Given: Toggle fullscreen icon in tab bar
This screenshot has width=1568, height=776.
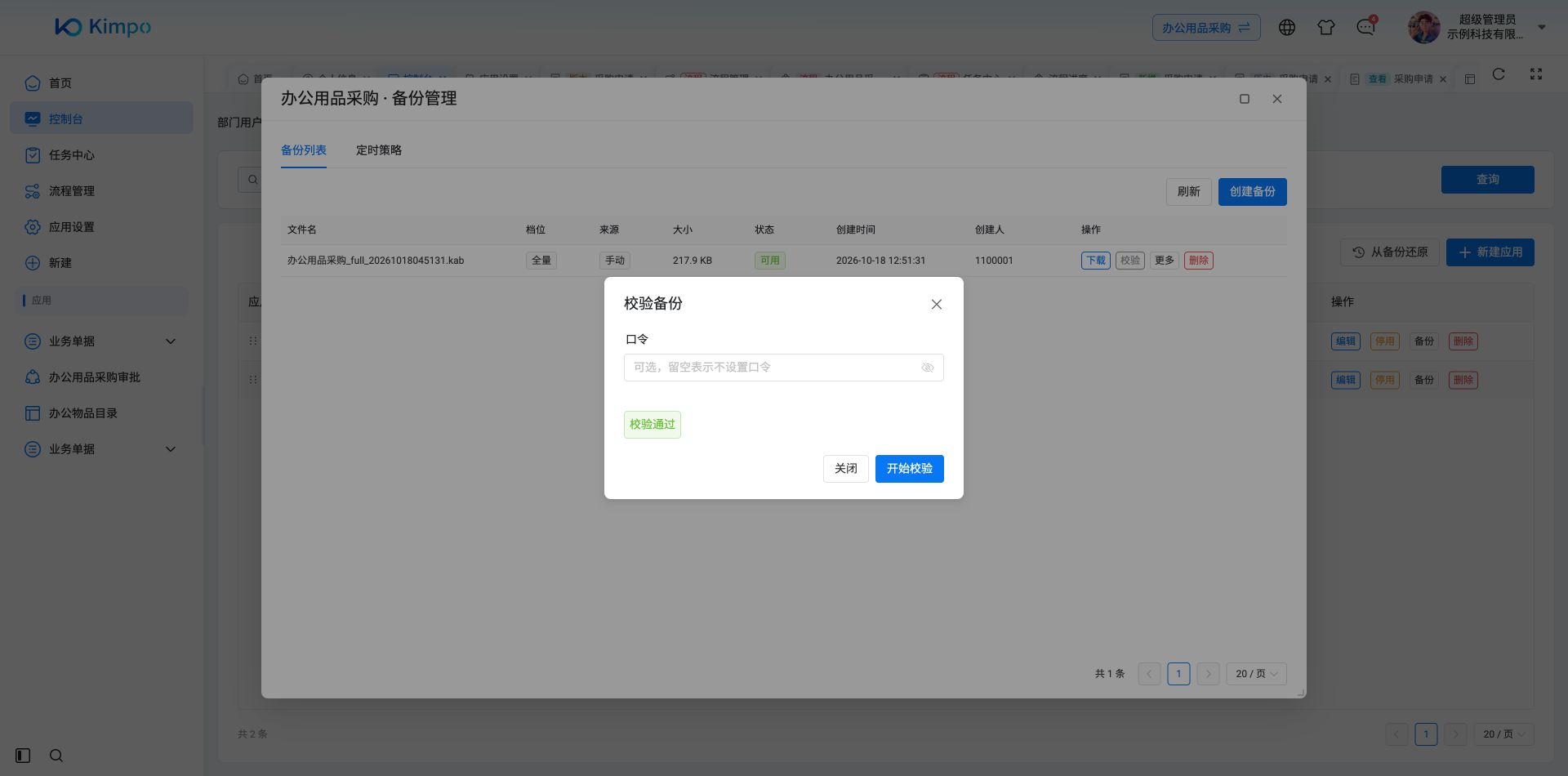Looking at the screenshot, I should [1536, 74].
